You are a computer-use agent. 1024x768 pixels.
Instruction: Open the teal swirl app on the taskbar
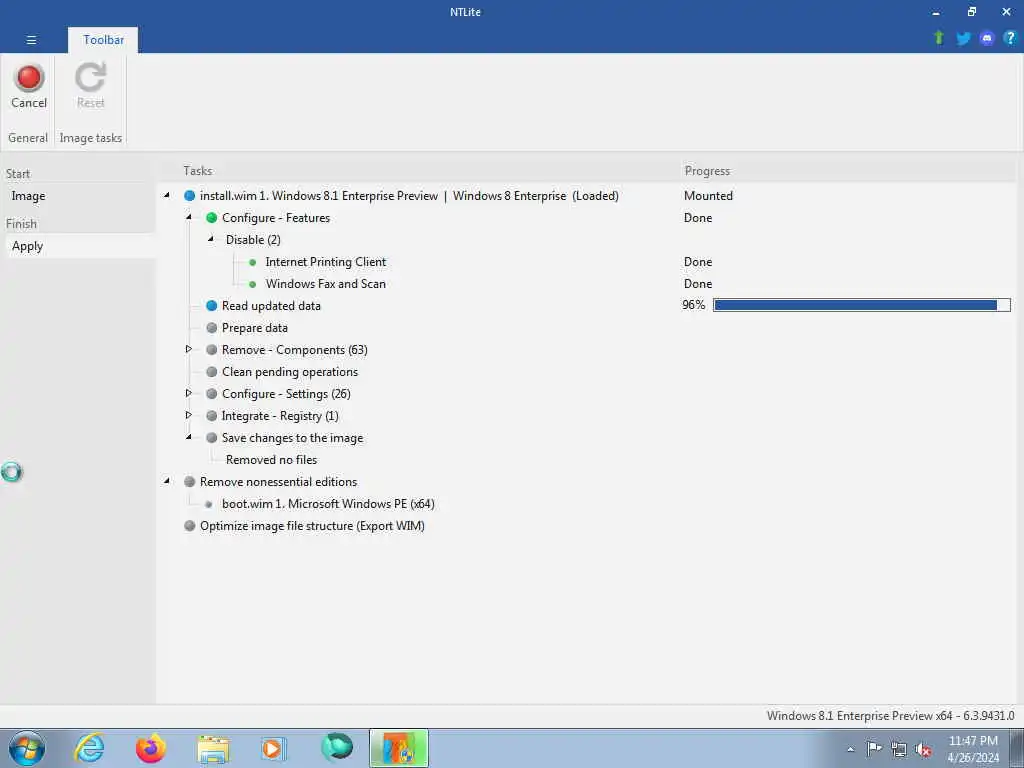(337, 747)
